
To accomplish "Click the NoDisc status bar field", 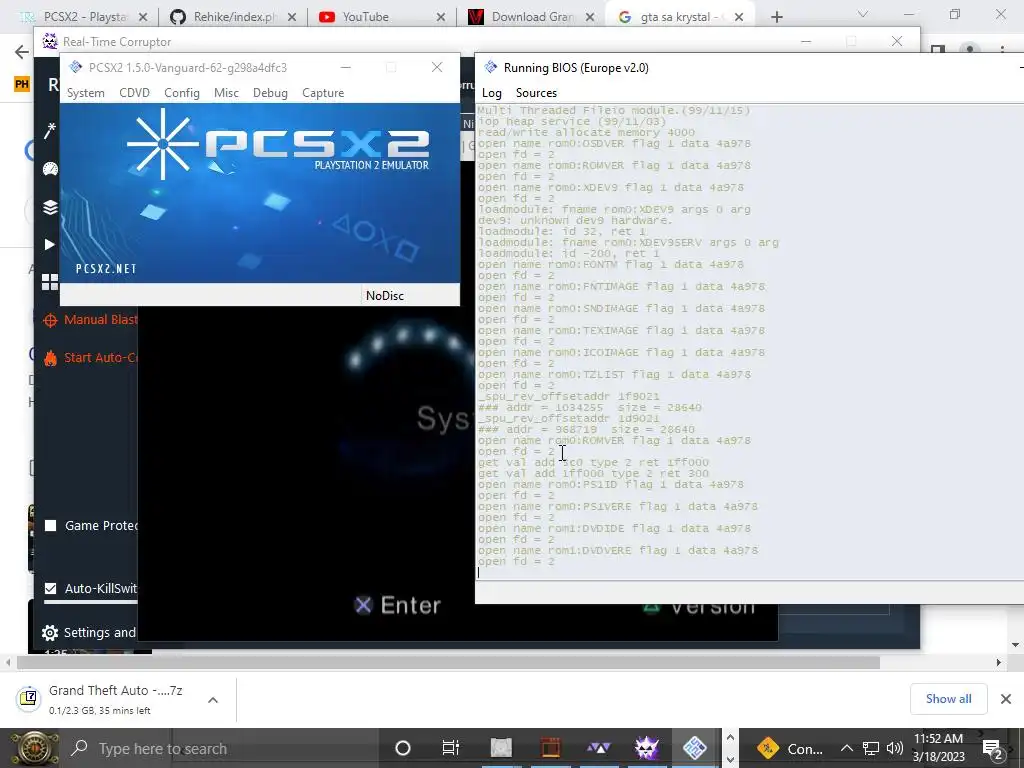I will click(409, 295).
